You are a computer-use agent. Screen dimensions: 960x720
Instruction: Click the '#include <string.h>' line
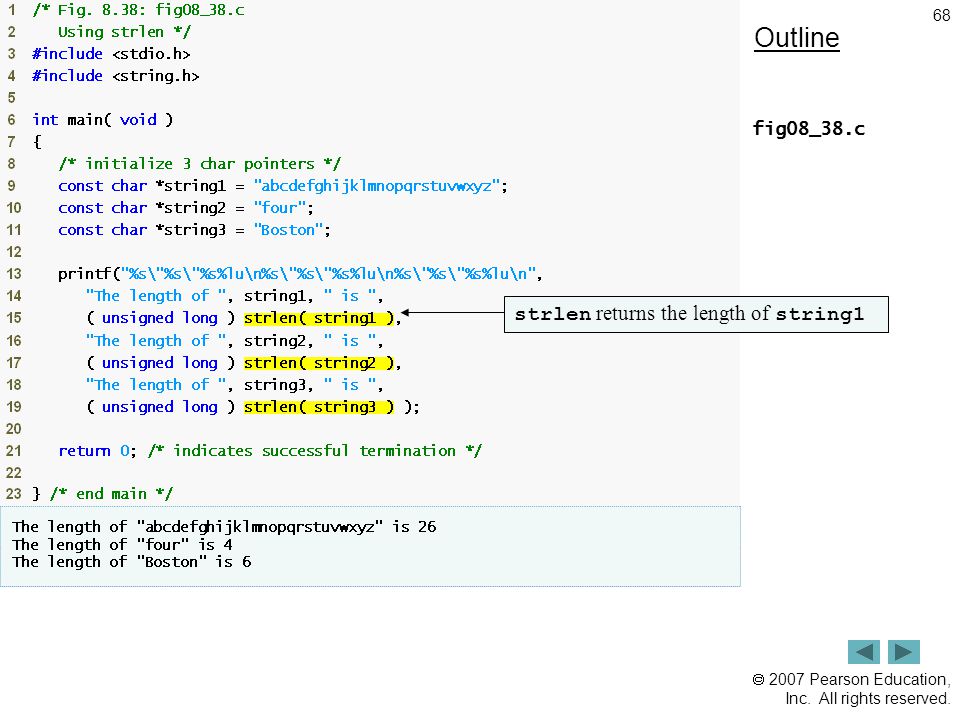click(116, 76)
